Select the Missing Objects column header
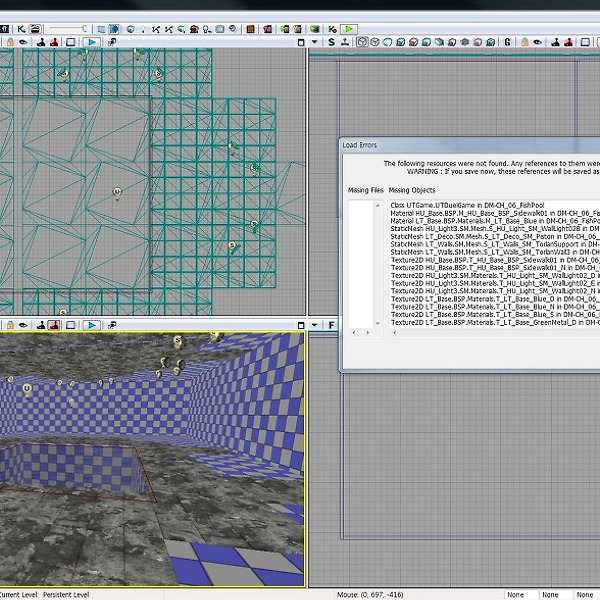 (x=412, y=190)
